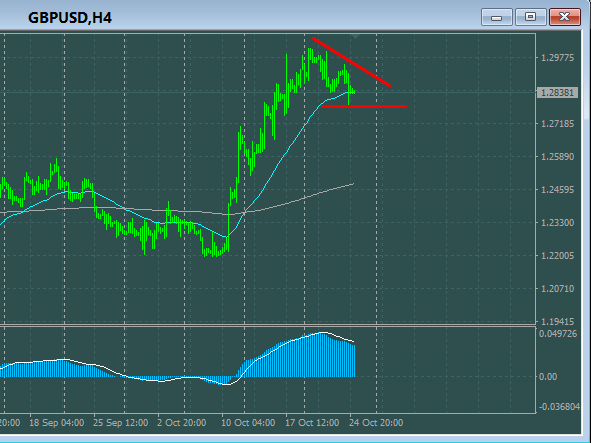
Task: Restore the GBPUSD,H4 chart window size
Action: [530, 17]
